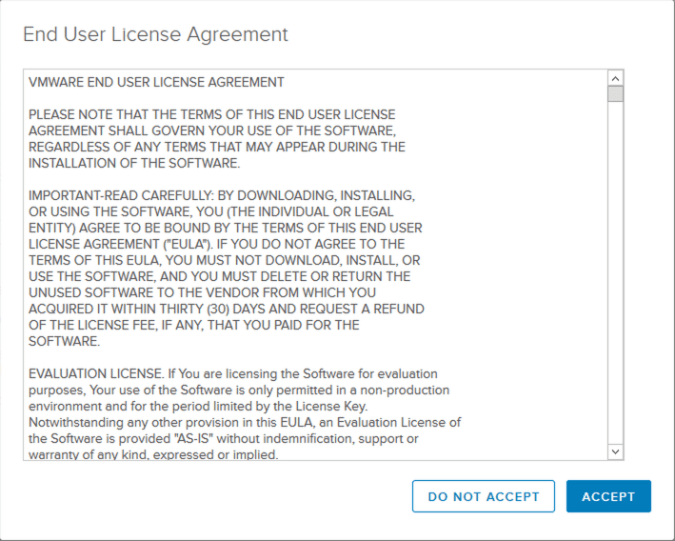Click the line starting with REGARDLESS OF ANY TERMS
Image resolution: width=675 pixels, height=541 pixels.
click(216, 147)
